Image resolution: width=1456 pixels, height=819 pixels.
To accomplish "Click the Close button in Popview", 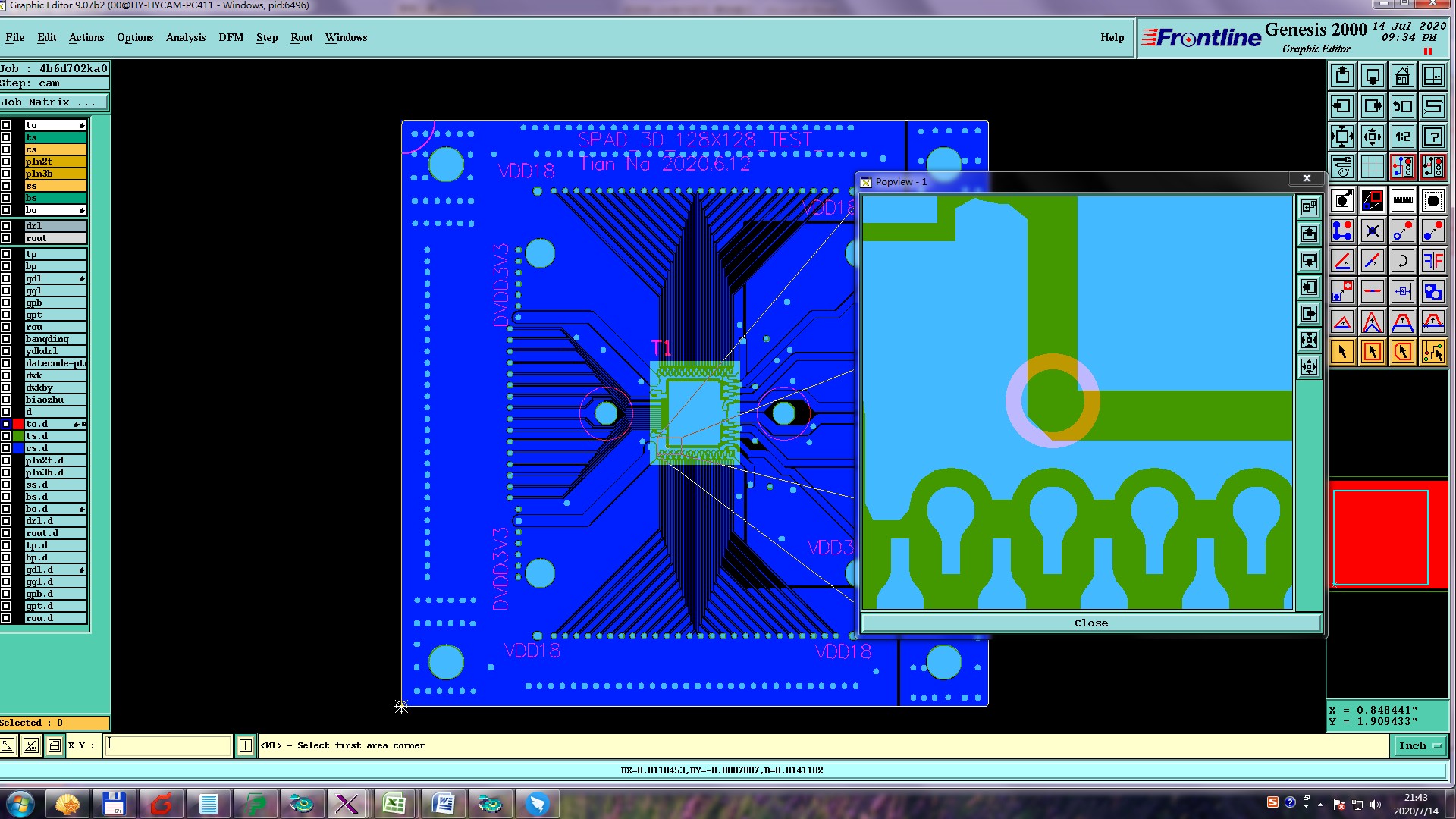I will 1090,623.
